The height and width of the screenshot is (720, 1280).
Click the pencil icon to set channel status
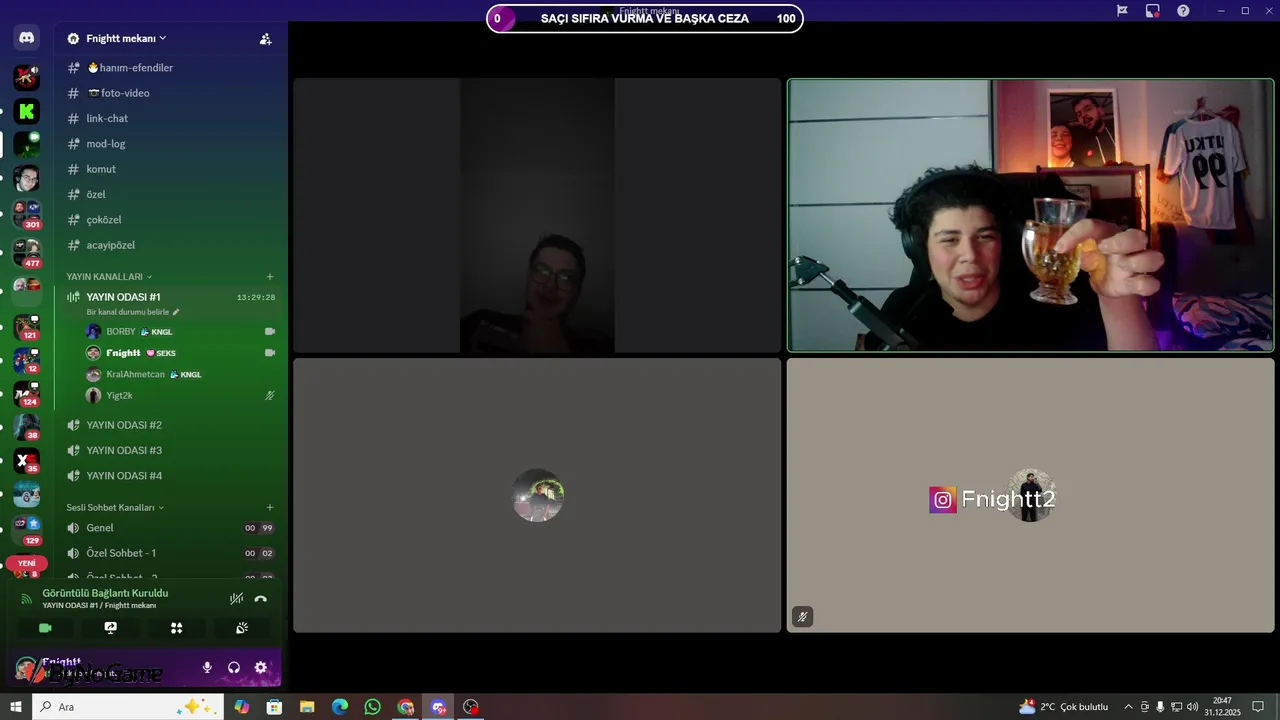176,312
